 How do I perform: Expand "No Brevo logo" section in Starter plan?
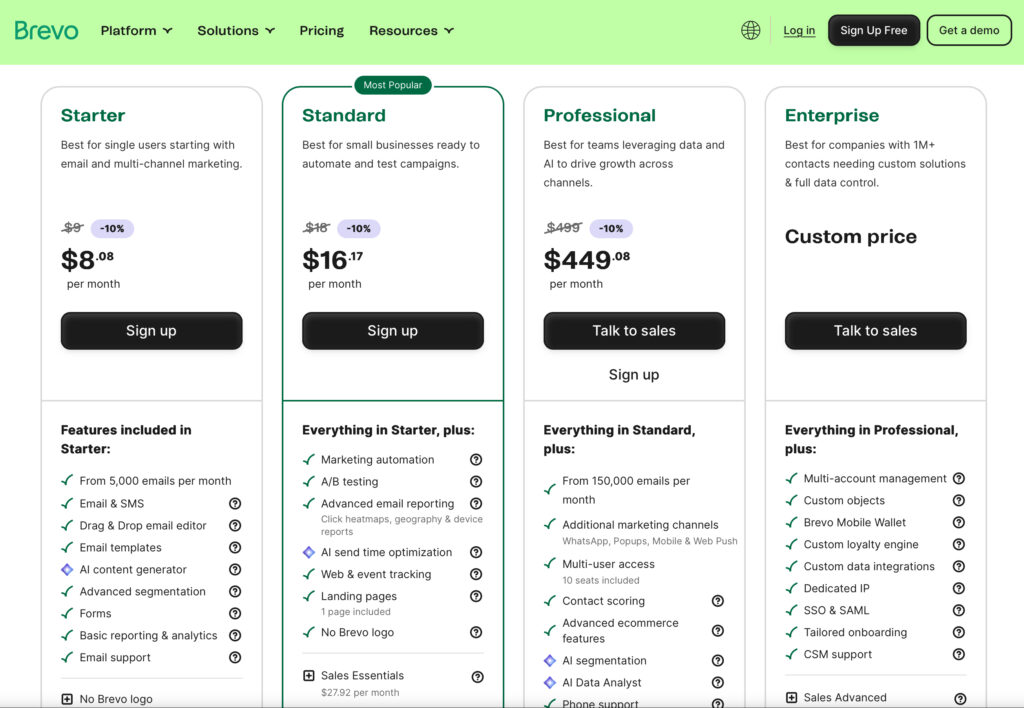pos(66,698)
